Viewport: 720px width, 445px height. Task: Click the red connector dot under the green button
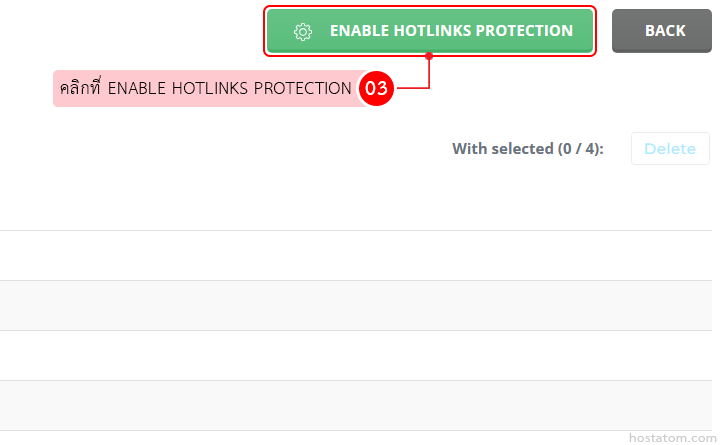click(429, 56)
